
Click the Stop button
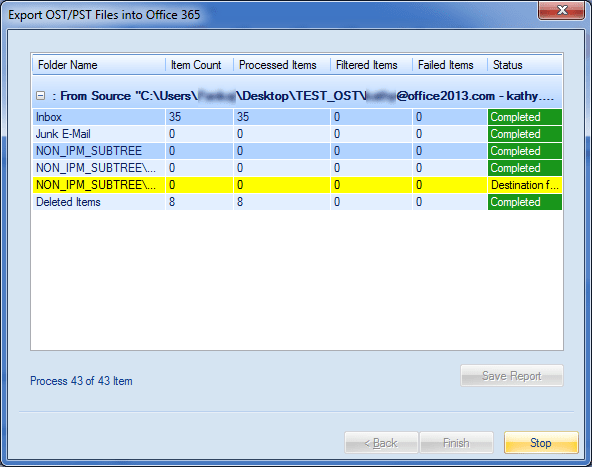[541, 442]
